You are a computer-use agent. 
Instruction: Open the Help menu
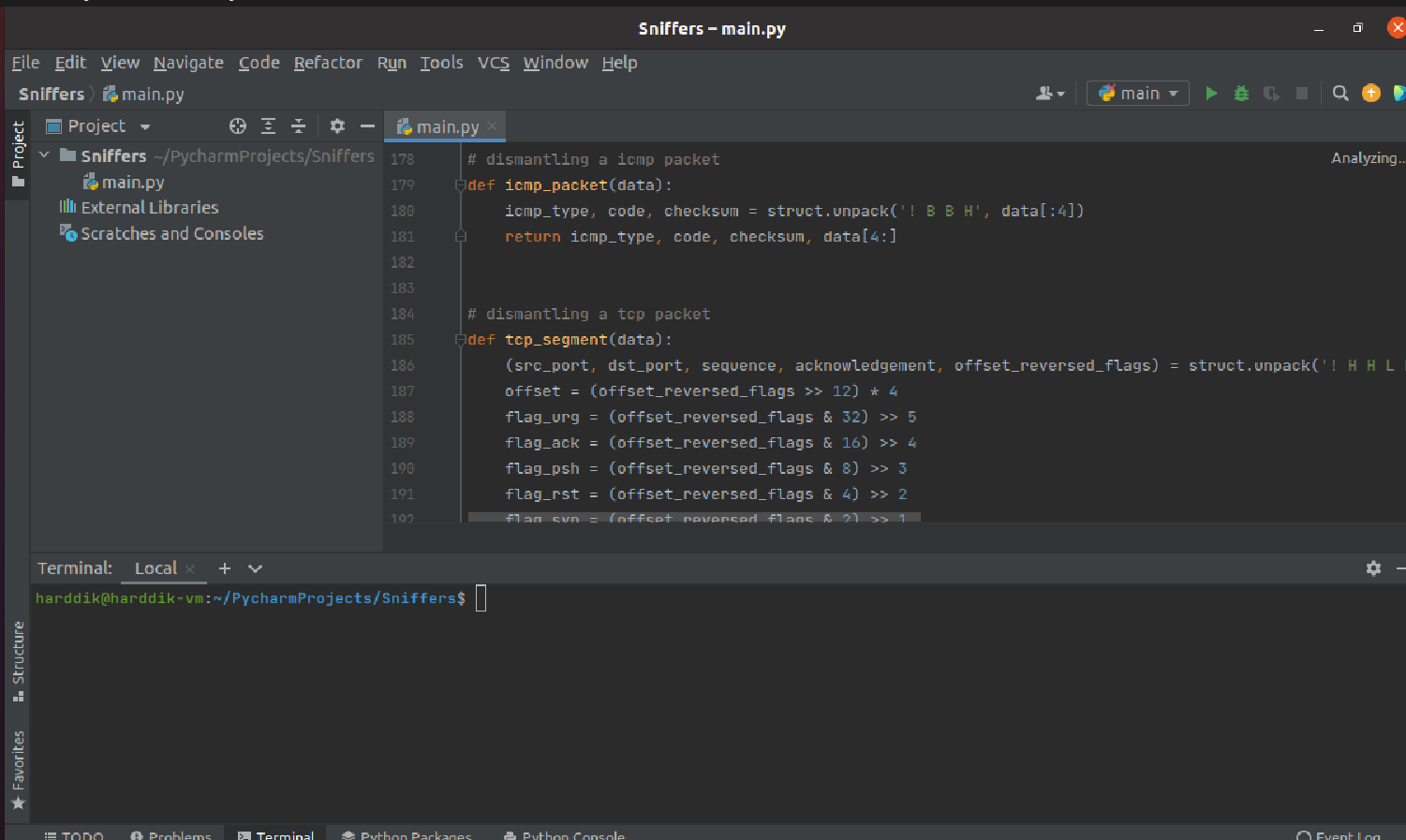pyautogui.click(x=619, y=63)
